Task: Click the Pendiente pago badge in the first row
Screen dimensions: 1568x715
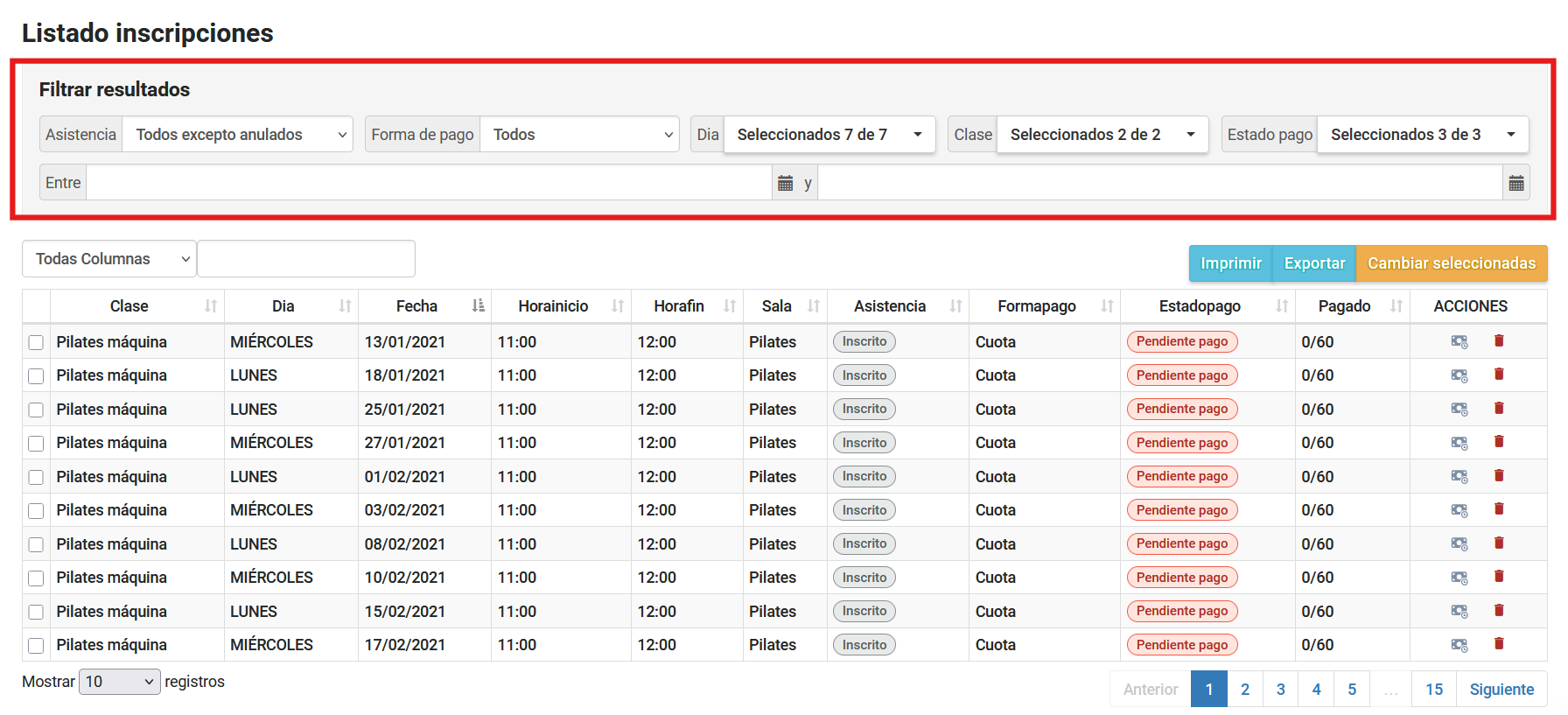Action: [x=1181, y=341]
